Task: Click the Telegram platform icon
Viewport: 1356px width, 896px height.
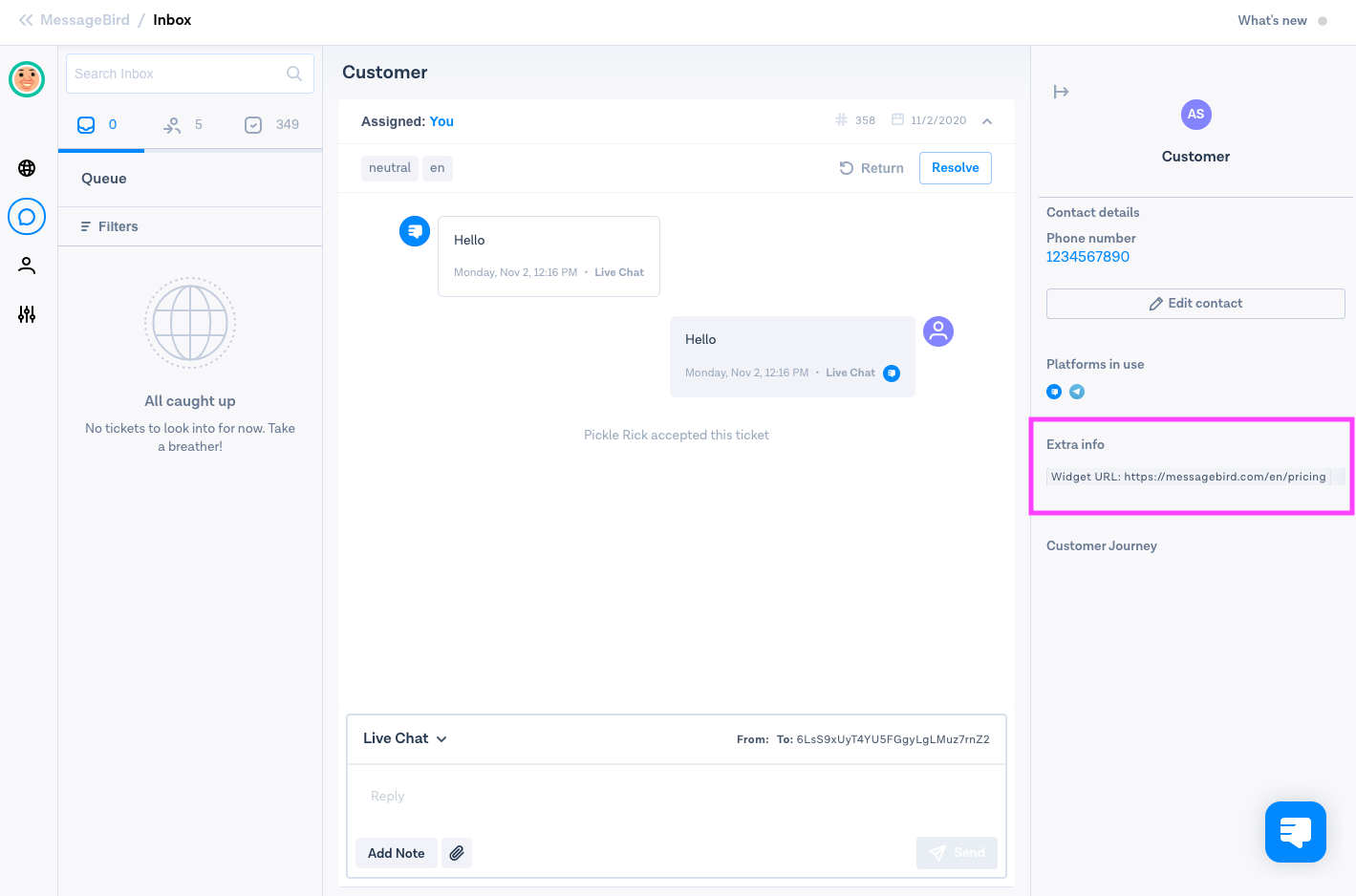Action: pyautogui.click(x=1077, y=392)
